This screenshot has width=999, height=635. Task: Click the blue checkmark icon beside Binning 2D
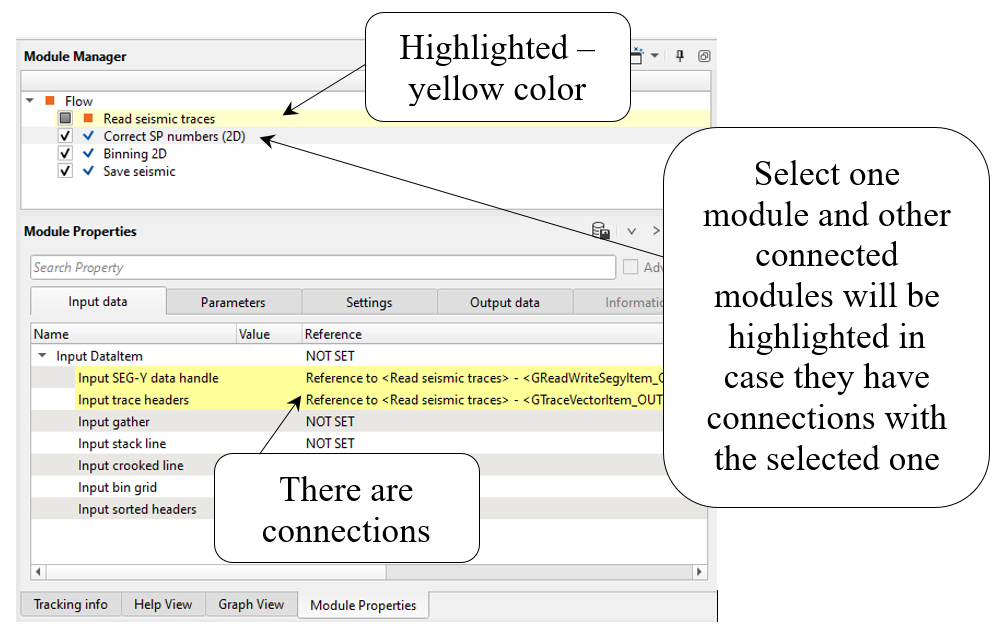(88, 154)
